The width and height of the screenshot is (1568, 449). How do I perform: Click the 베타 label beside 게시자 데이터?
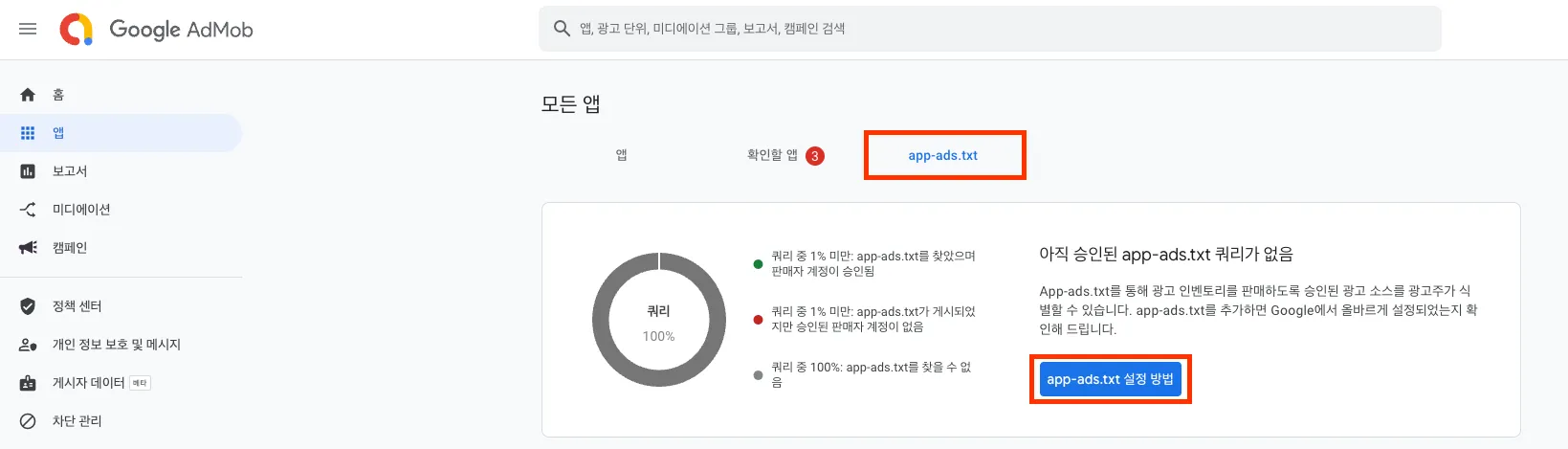tap(140, 383)
